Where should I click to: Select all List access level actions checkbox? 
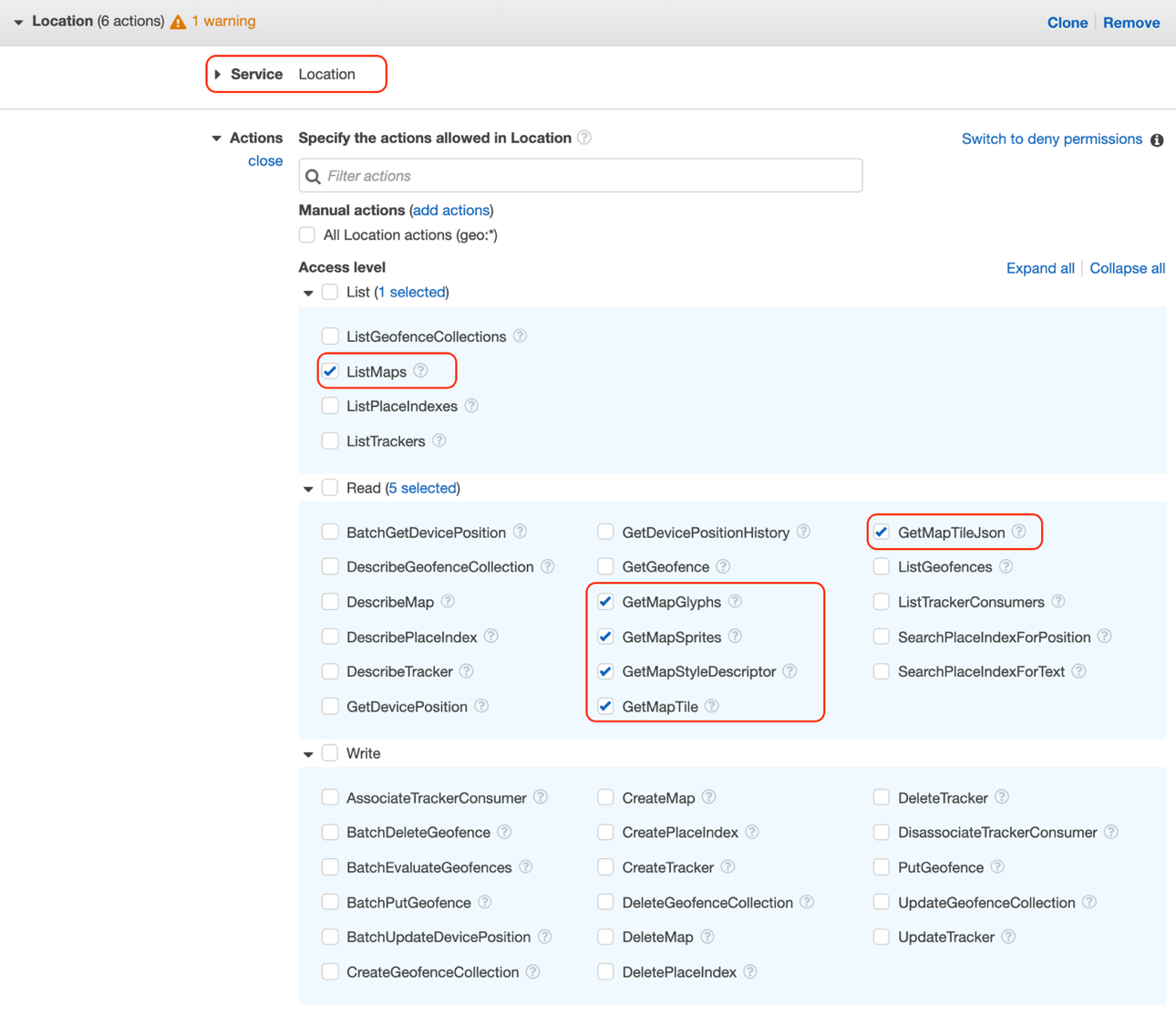[x=330, y=292]
